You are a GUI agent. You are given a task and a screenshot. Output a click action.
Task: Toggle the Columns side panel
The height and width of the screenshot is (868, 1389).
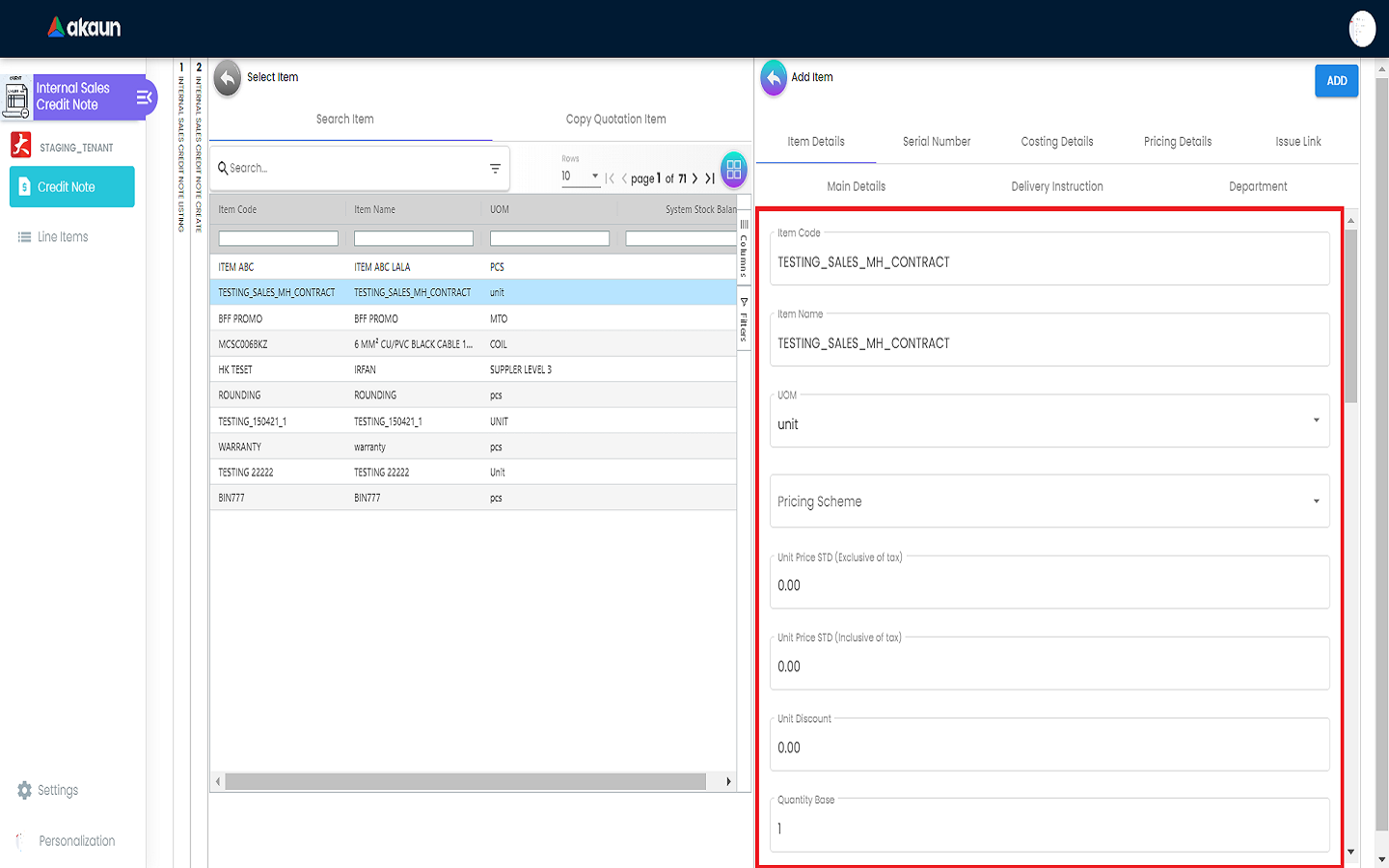point(744,249)
